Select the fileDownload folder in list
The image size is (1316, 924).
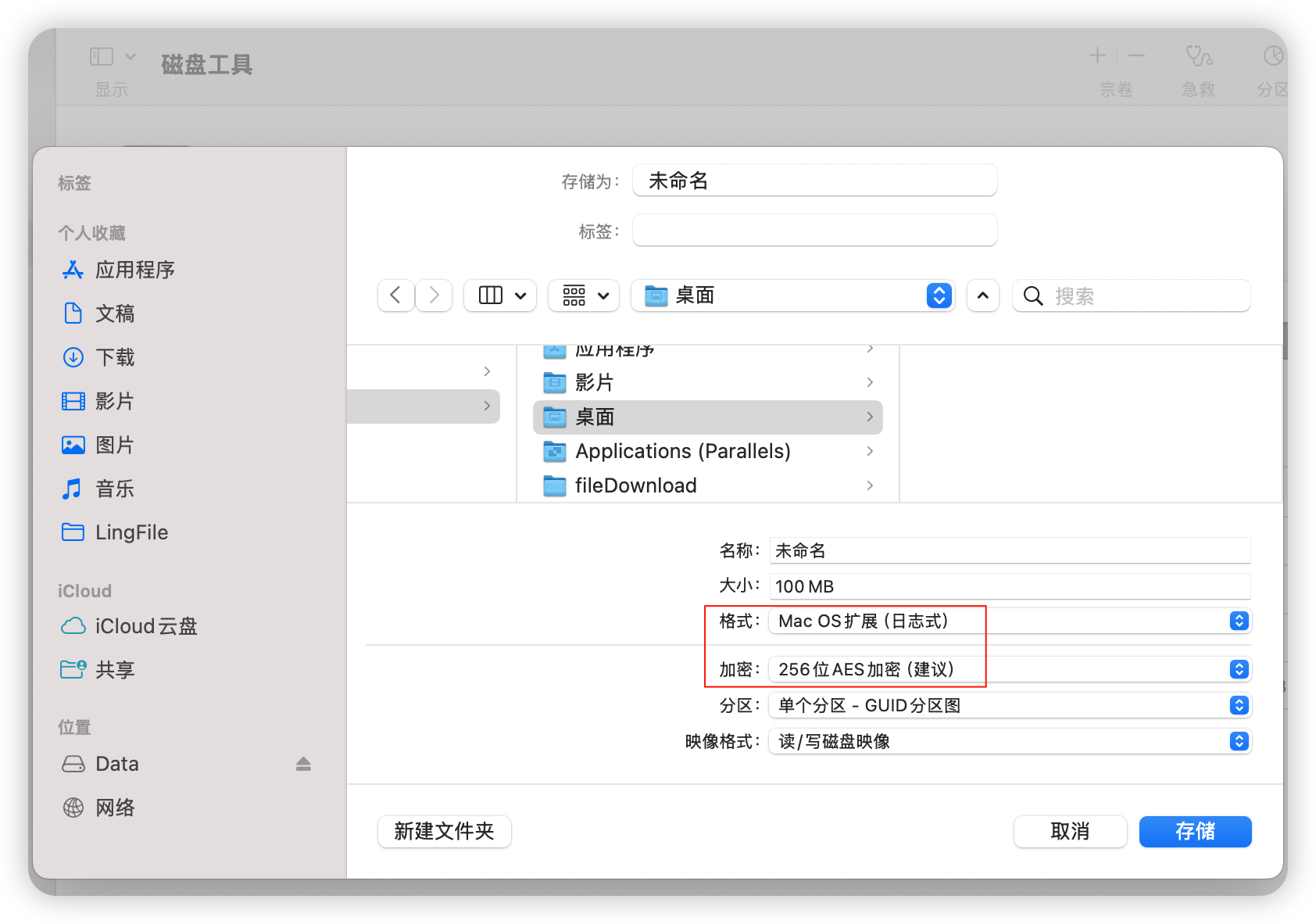pyautogui.click(x=635, y=485)
